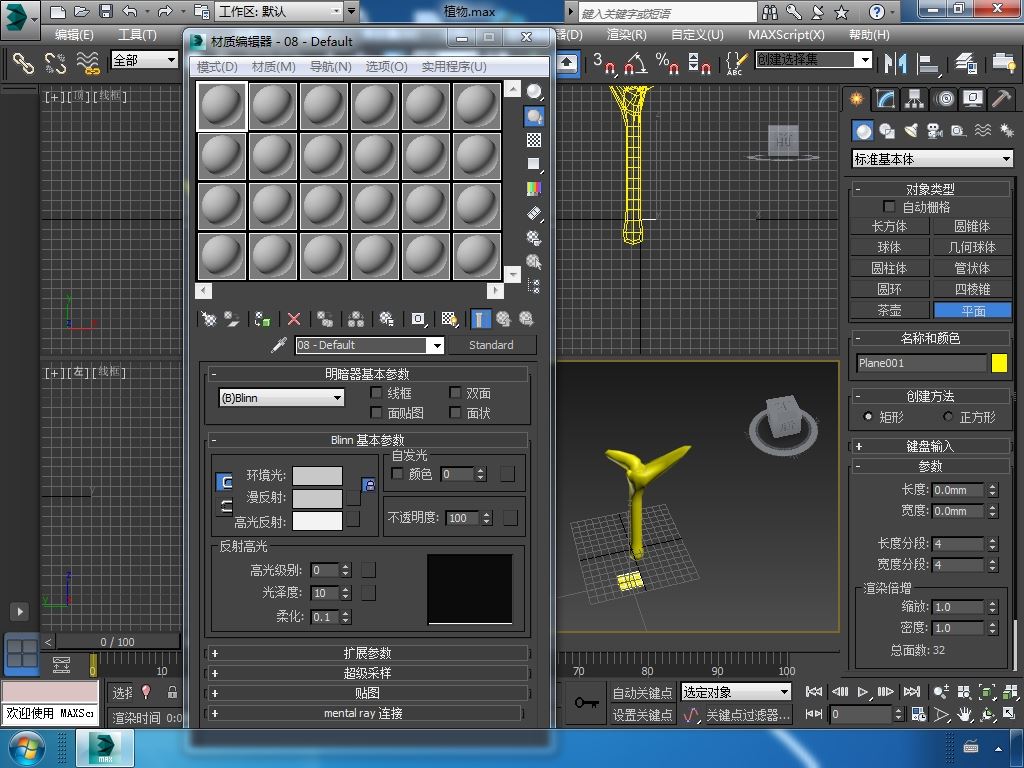Enable the 面贴图 checkbox
Screen dimensions: 1024x768
tap(376, 413)
